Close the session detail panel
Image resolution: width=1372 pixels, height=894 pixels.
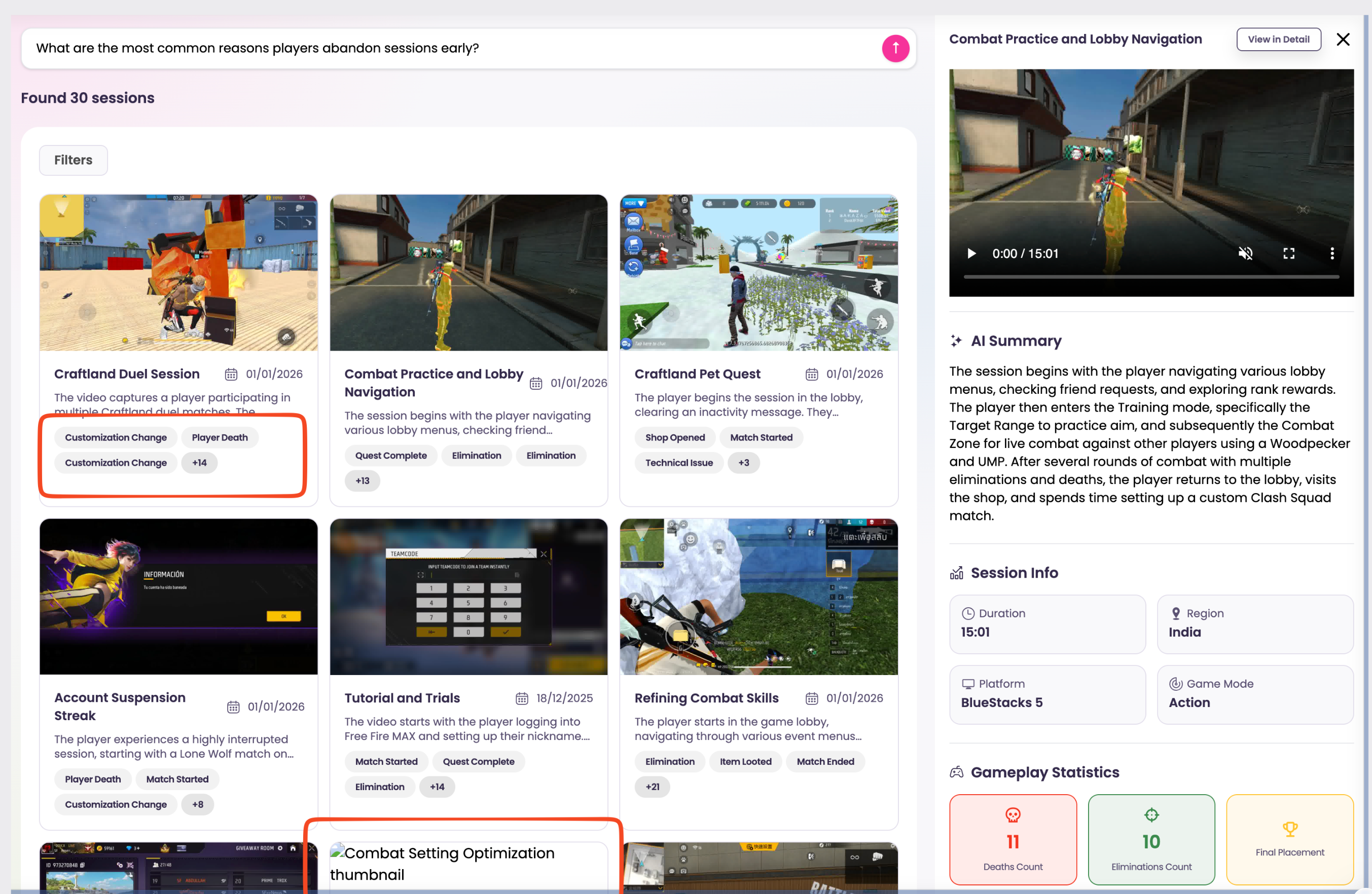click(x=1343, y=39)
